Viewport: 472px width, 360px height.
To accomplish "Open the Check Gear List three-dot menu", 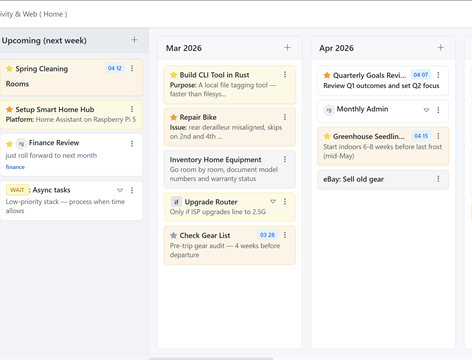I will point(285,235).
